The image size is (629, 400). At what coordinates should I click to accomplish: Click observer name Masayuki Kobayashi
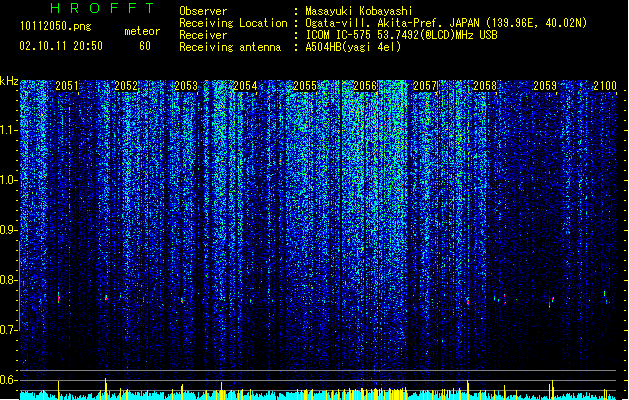(359, 11)
